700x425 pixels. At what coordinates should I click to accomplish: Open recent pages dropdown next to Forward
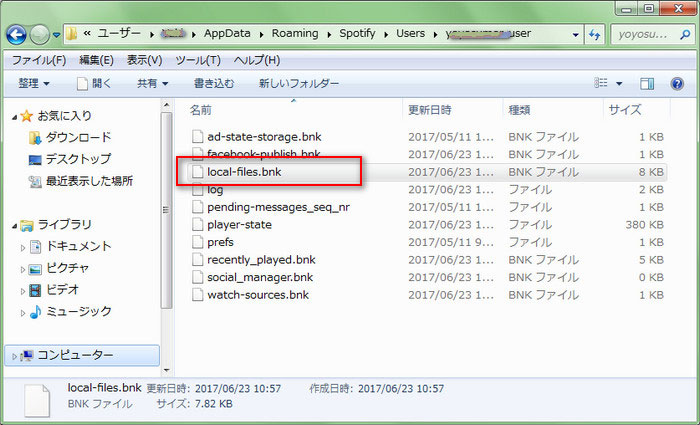[56, 35]
